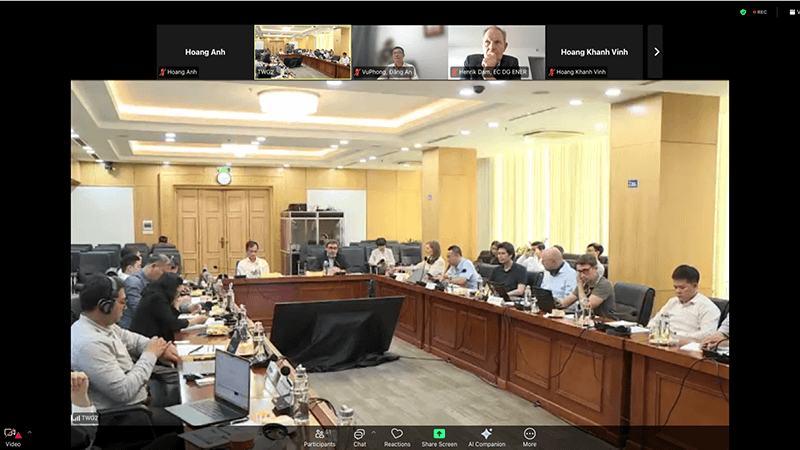This screenshot has height=450, width=800.
Task: Click the muted mic icon on Hoang Anh's tile
Action: (x=162, y=72)
